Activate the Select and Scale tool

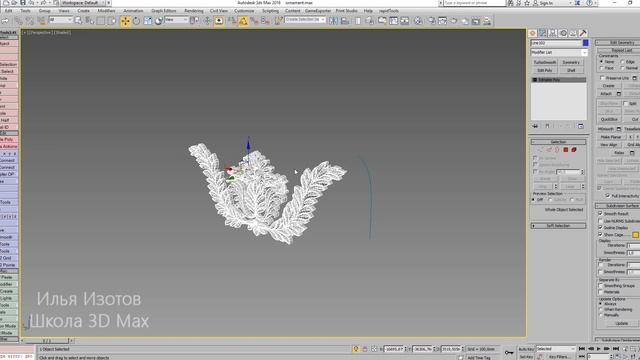click(147, 21)
